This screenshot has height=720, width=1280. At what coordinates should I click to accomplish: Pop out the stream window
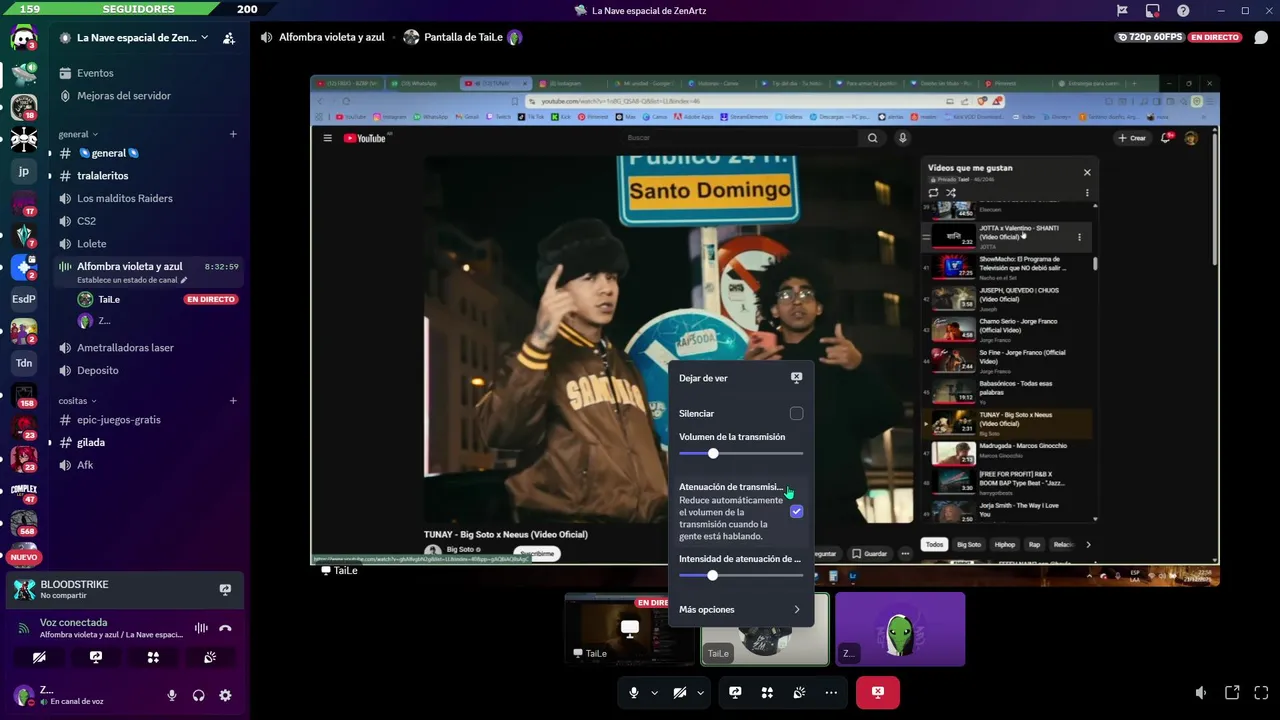(1232, 692)
